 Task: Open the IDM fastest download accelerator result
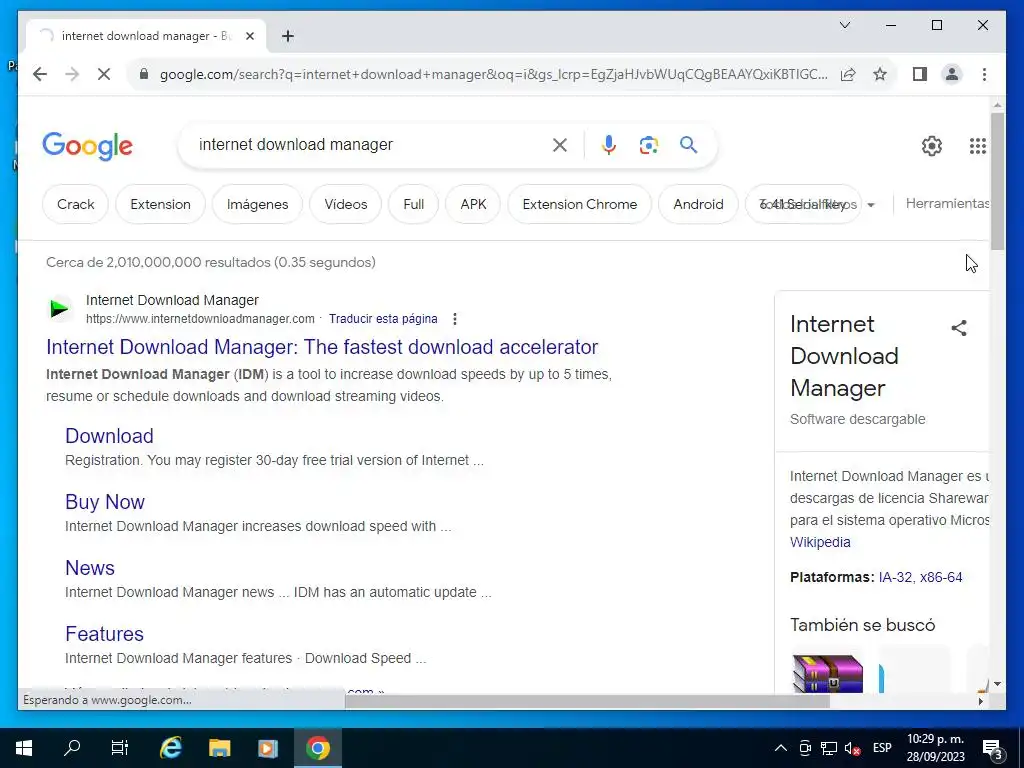coord(322,347)
